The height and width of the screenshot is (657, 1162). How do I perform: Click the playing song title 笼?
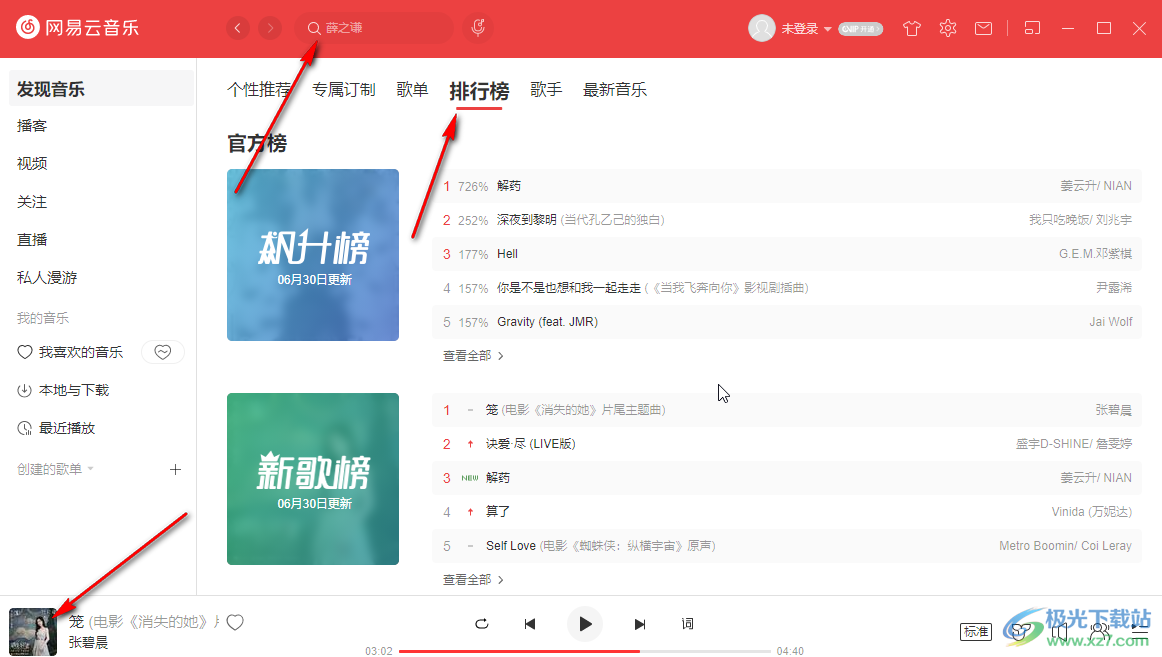[76, 622]
